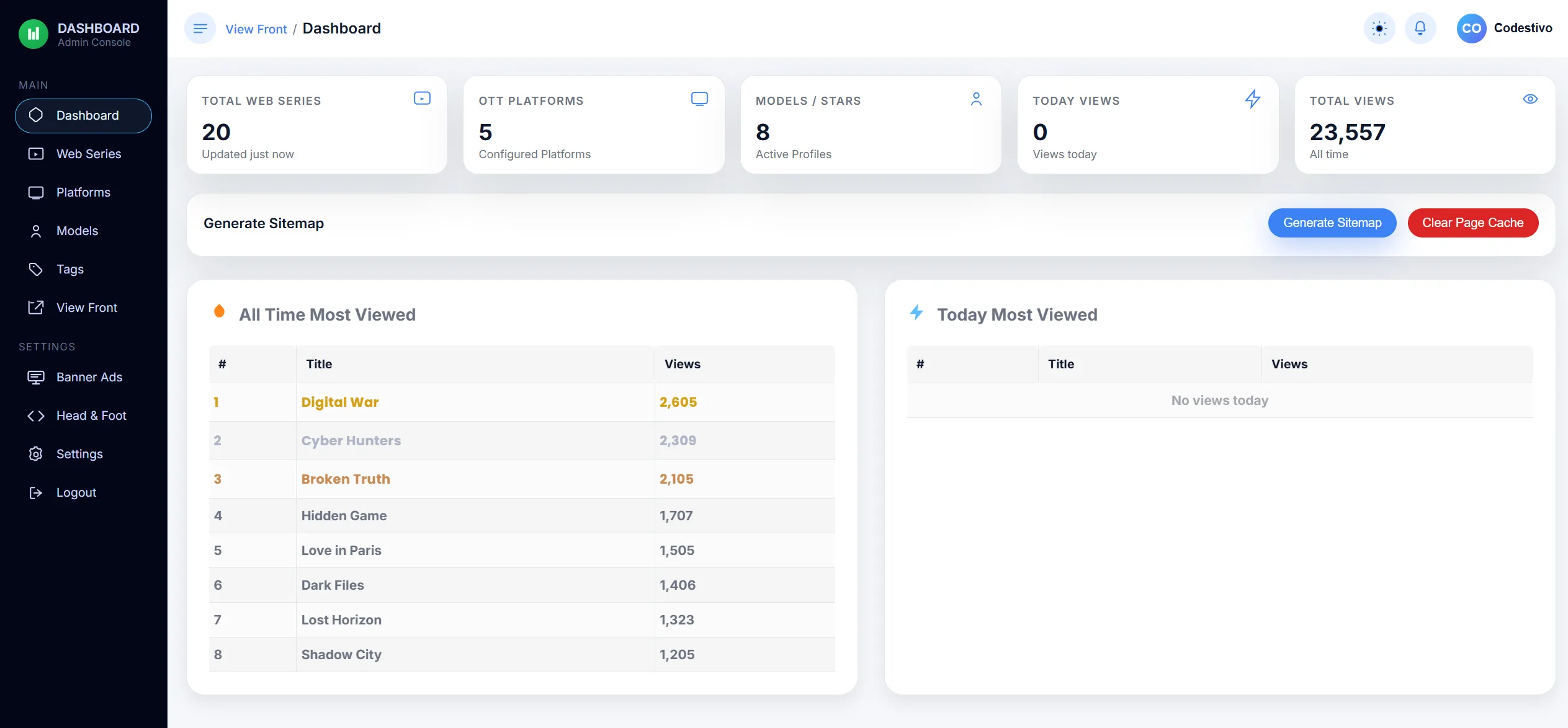Click the CO user avatar

[1471, 29]
